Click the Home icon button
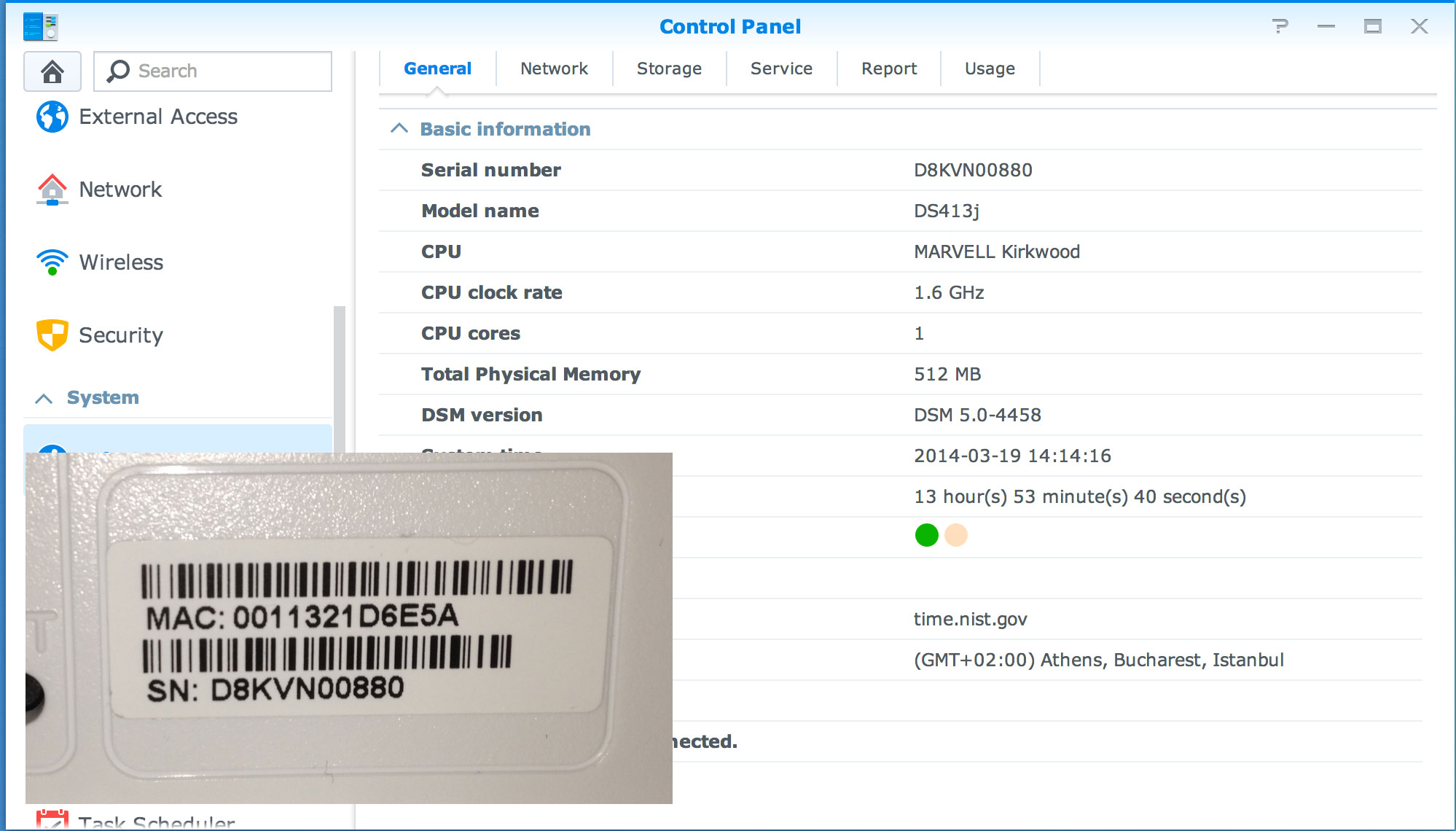Screen dimensions: 1456x831 point(52,71)
